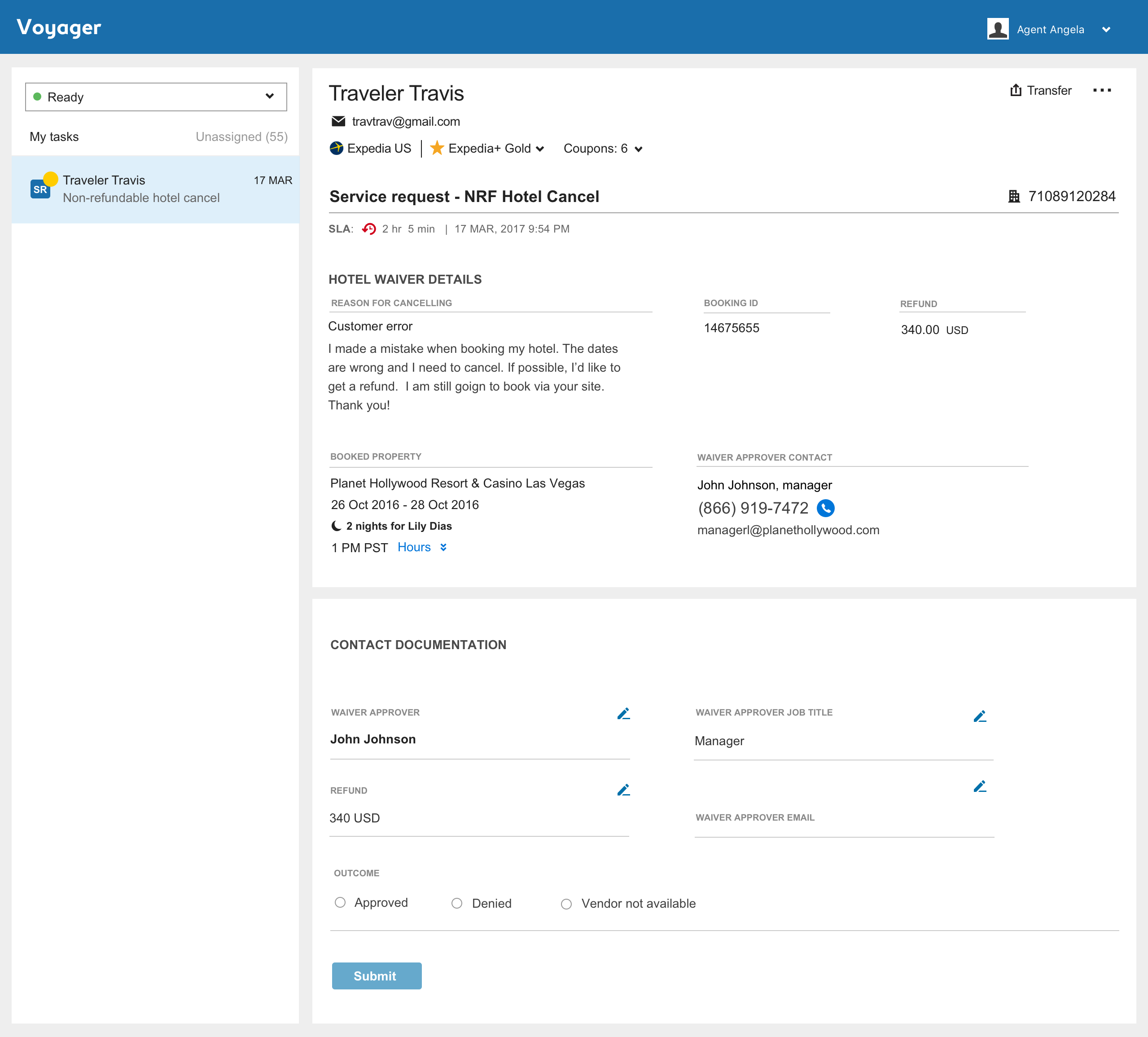Click the Transfer button
The image size is (1148, 1037).
click(1040, 91)
